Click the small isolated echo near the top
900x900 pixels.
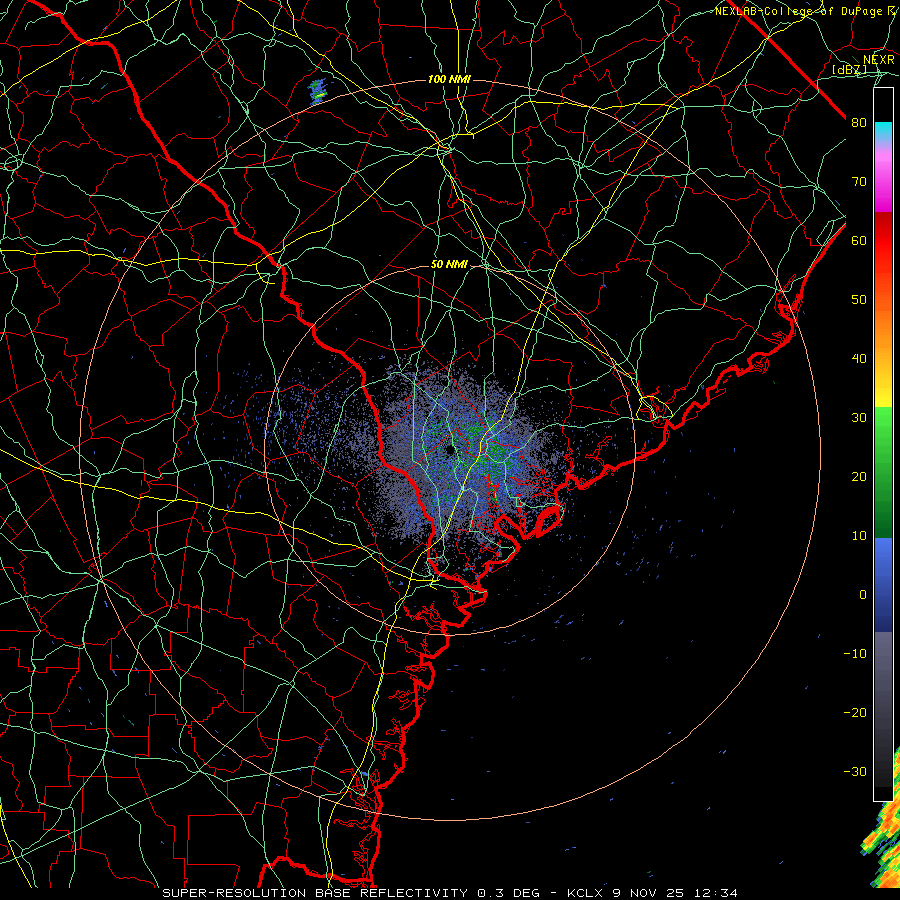tap(317, 91)
